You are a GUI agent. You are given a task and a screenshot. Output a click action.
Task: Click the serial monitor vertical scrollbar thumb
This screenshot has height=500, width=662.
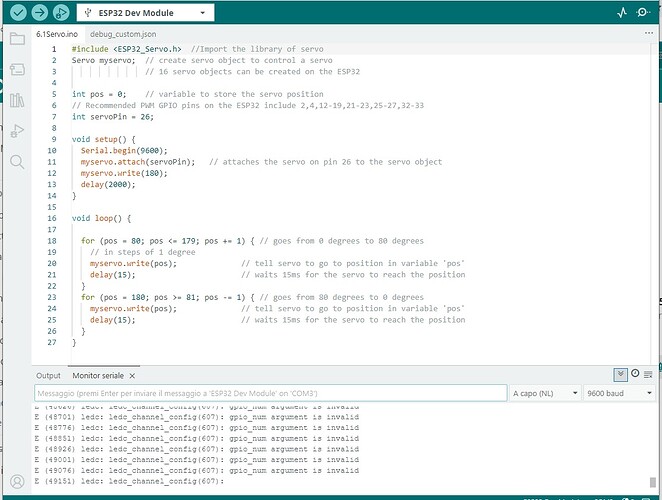[653, 482]
